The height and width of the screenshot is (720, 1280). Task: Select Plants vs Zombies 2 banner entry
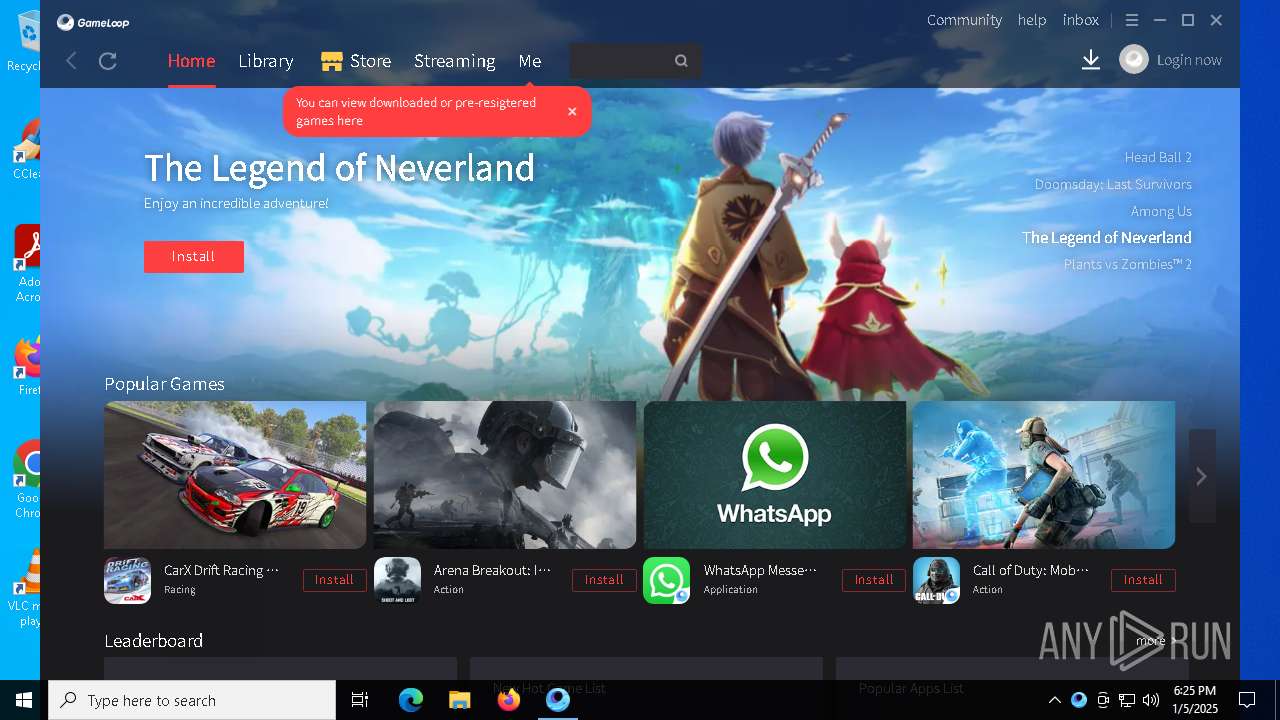coord(1128,265)
